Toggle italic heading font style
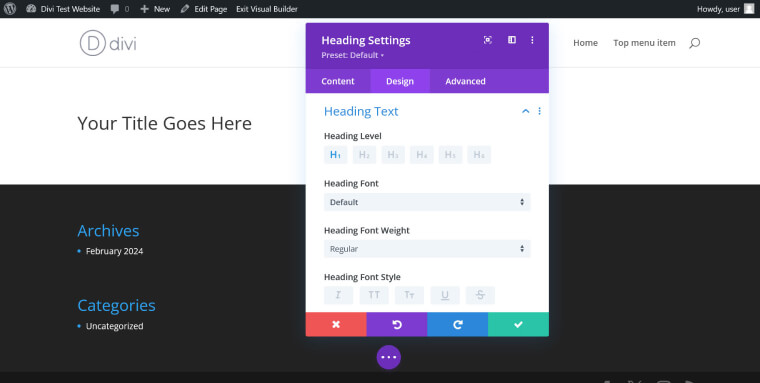Image resolution: width=760 pixels, height=383 pixels. click(x=338, y=295)
